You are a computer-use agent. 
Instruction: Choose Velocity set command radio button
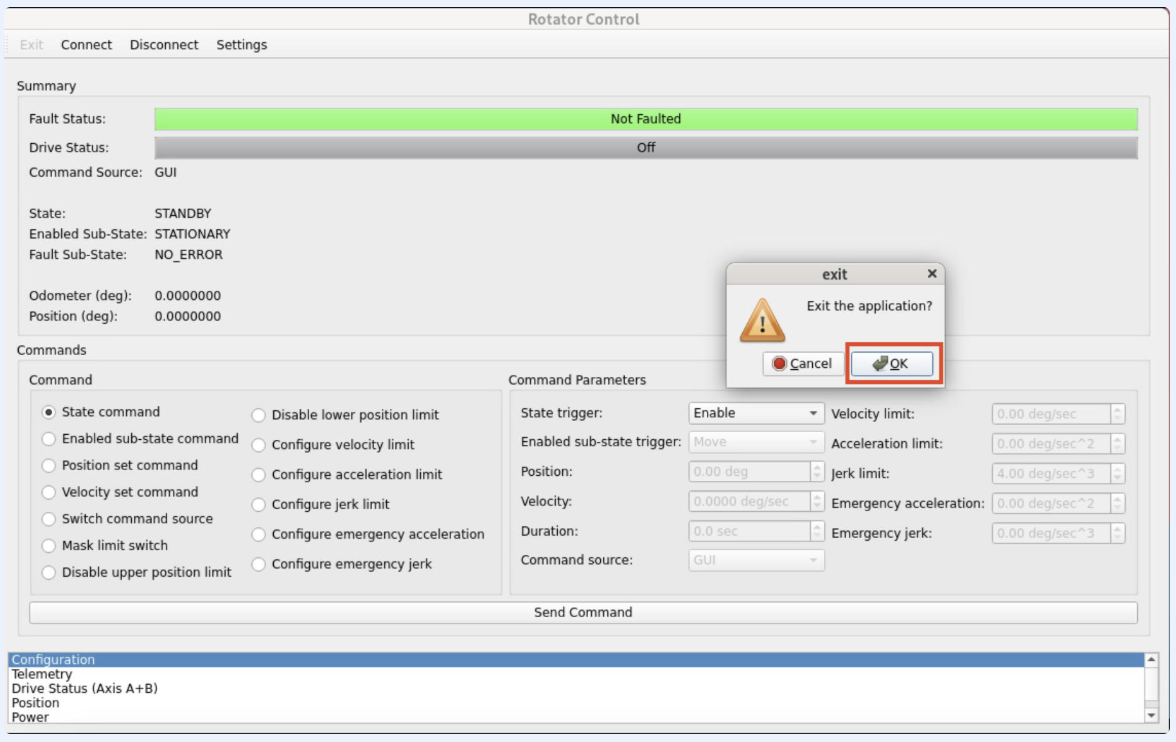coord(49,493)
